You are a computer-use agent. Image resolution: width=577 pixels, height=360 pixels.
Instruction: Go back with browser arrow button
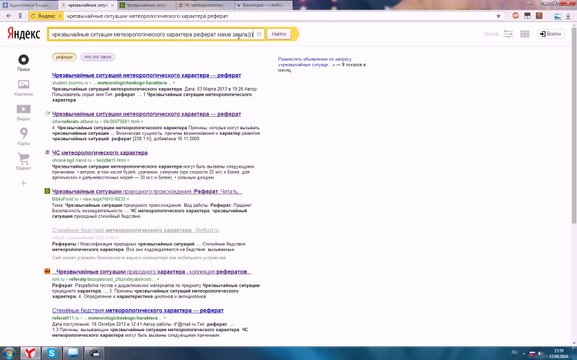[9, 16]
